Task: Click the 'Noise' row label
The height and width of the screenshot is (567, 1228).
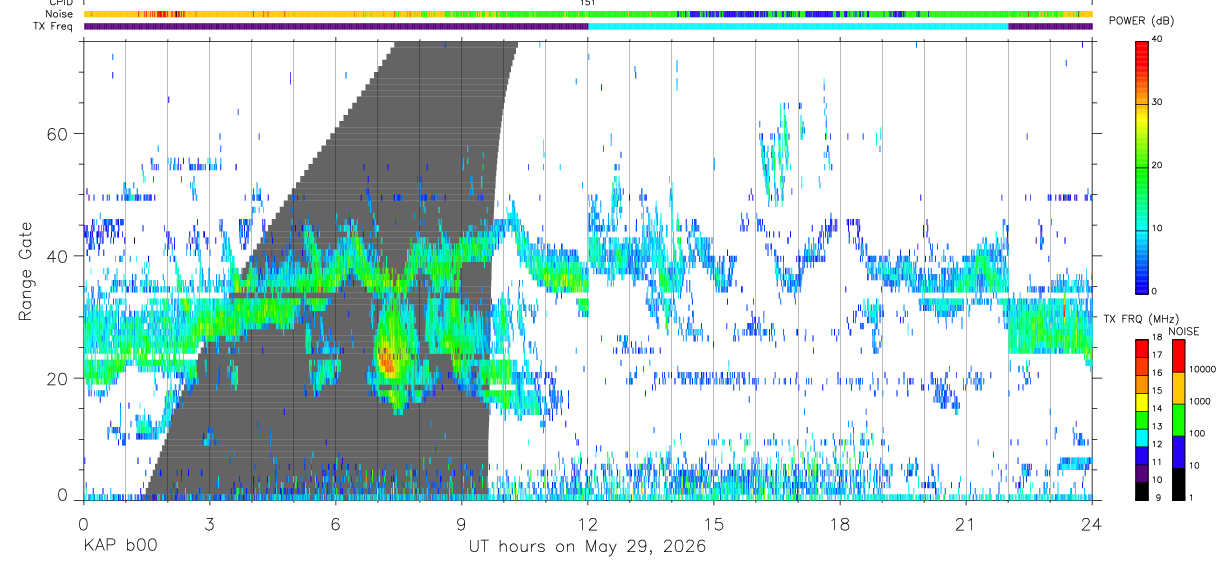Action: [x=59, y=15]
